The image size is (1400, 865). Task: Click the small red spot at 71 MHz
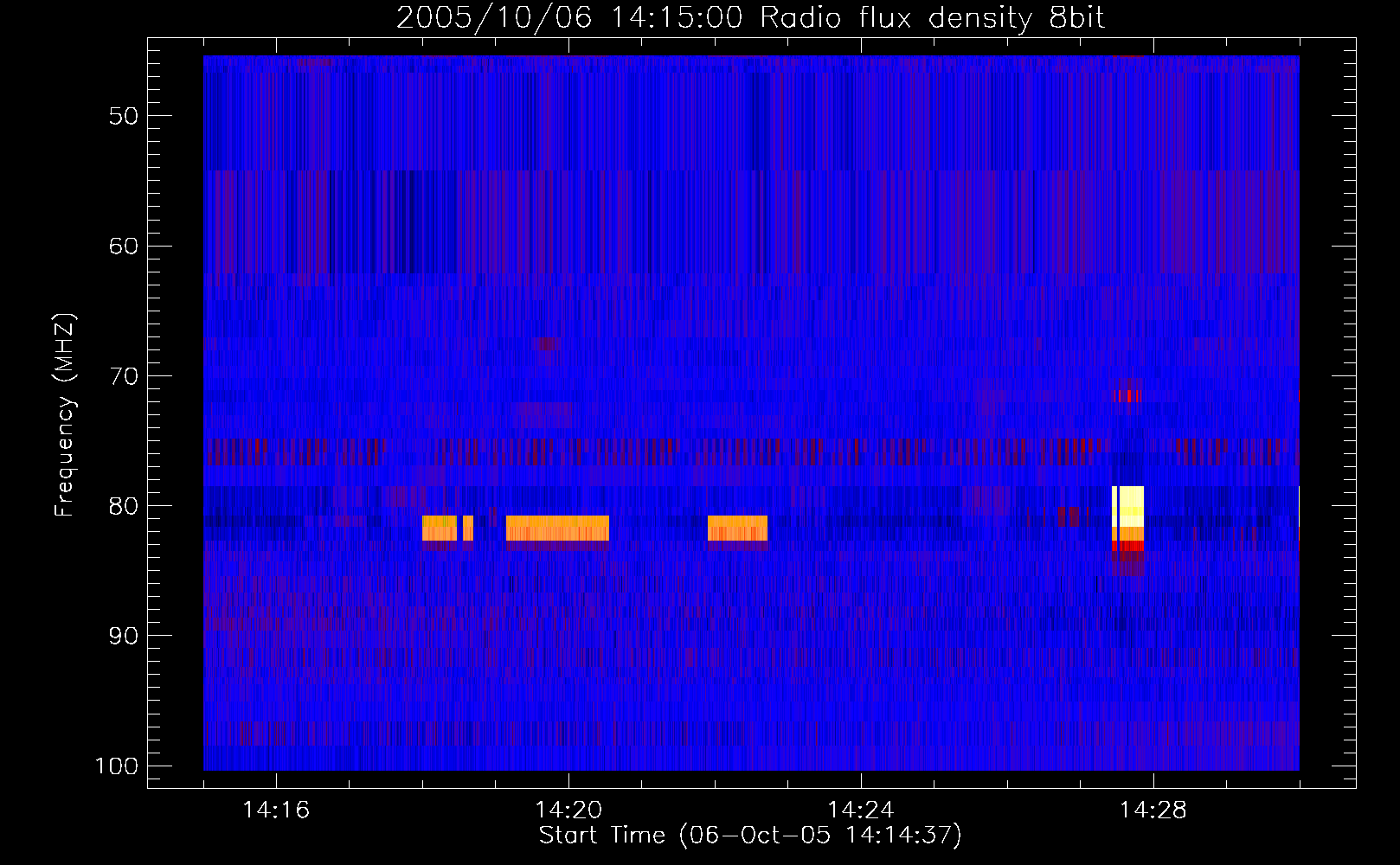tap(1127, 396)
